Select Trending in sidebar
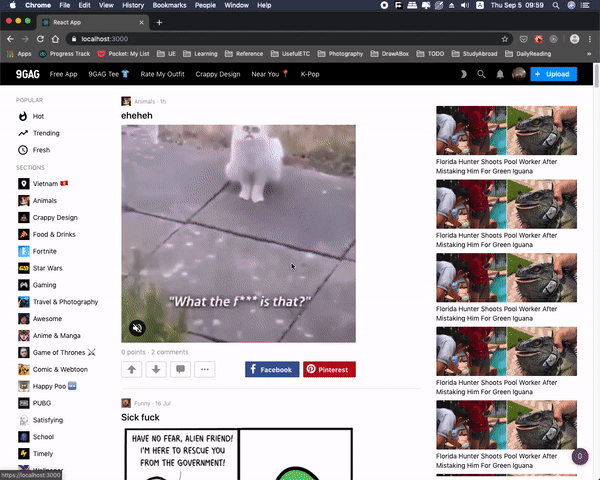The image size is (600, 480). (x=39, y=133)
